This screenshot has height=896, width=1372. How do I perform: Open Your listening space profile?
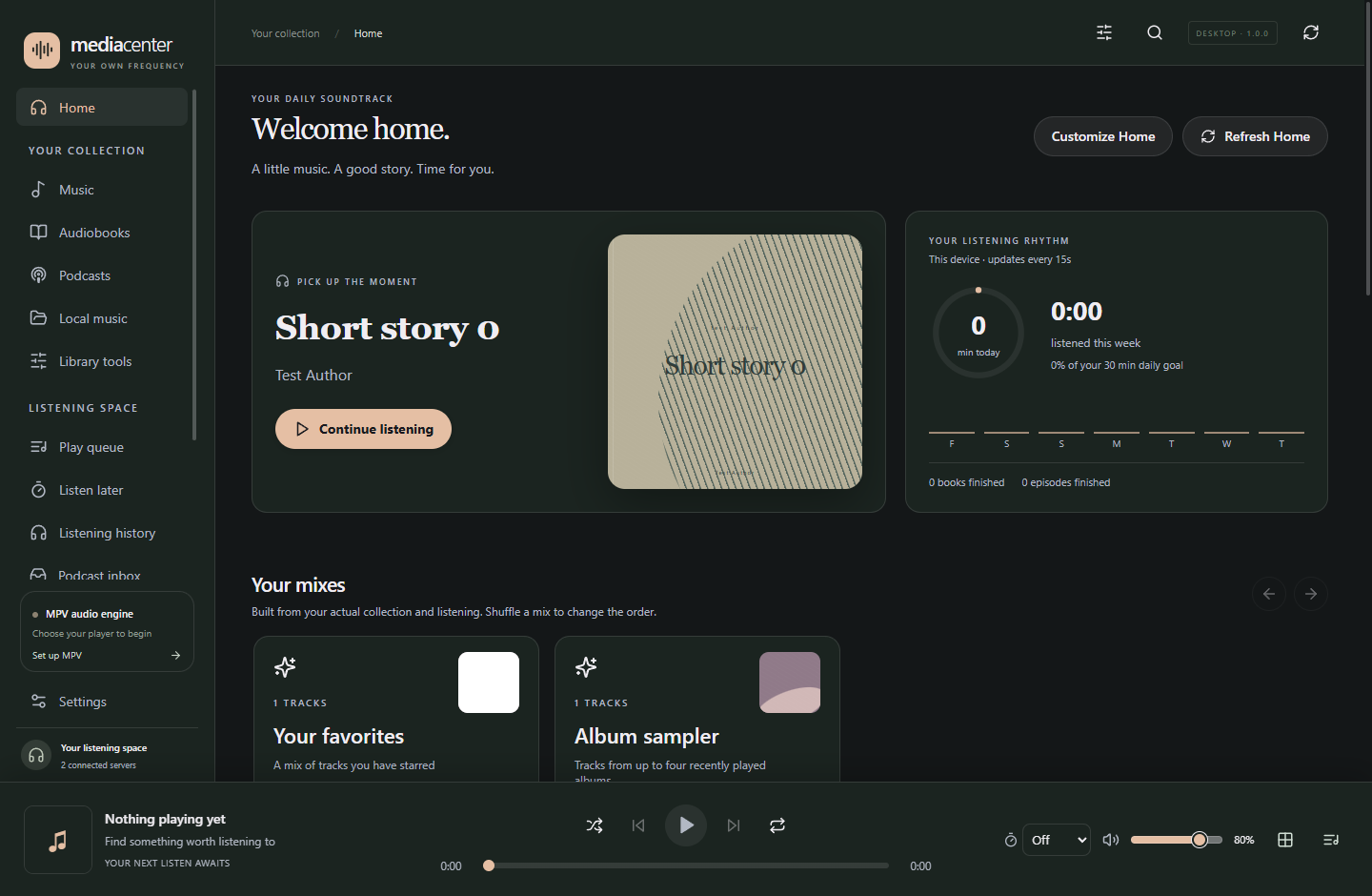[107, 756]
